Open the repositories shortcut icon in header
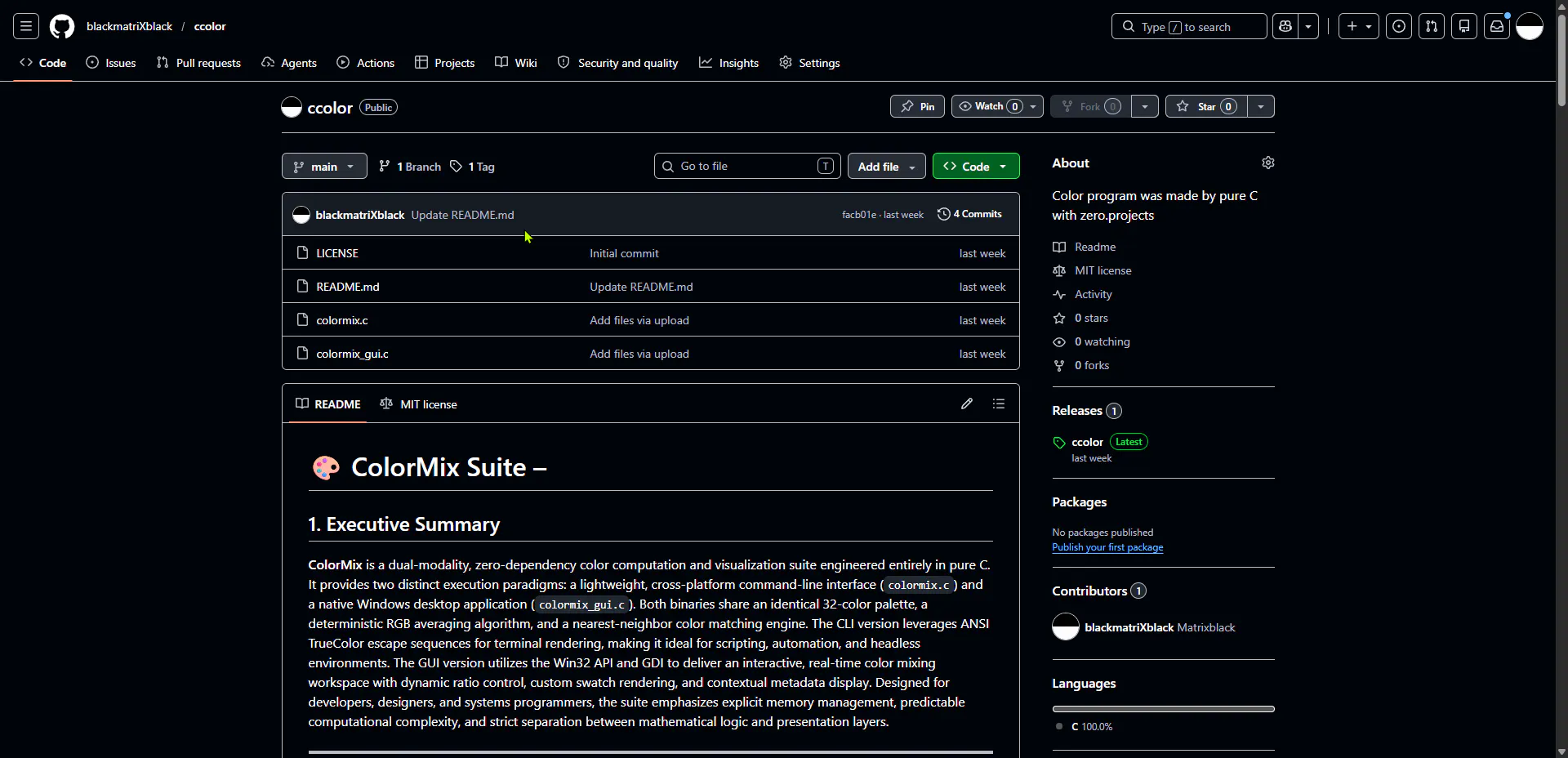This screenshot has width=1568, height=758. pyautogui.click(x=1464, y=26)
